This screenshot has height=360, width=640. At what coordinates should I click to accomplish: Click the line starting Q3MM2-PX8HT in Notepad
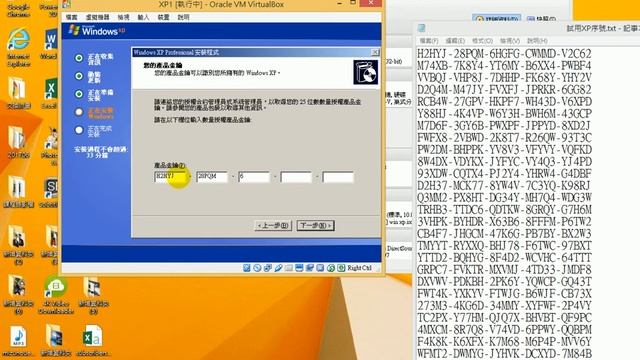click(504, 197)
